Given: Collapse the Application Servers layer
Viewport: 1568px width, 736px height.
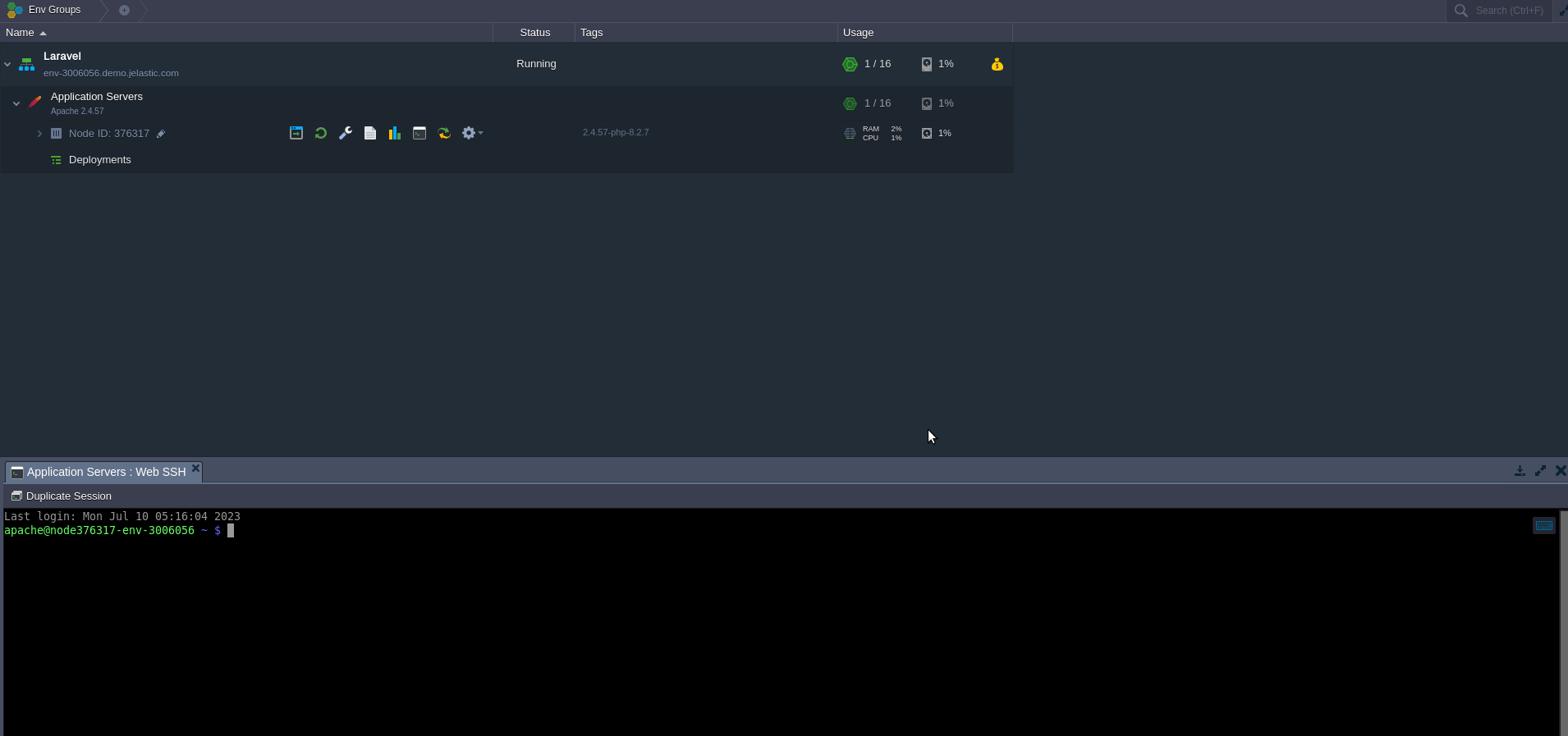Looking at the screenshot, I should pos(16,103).
